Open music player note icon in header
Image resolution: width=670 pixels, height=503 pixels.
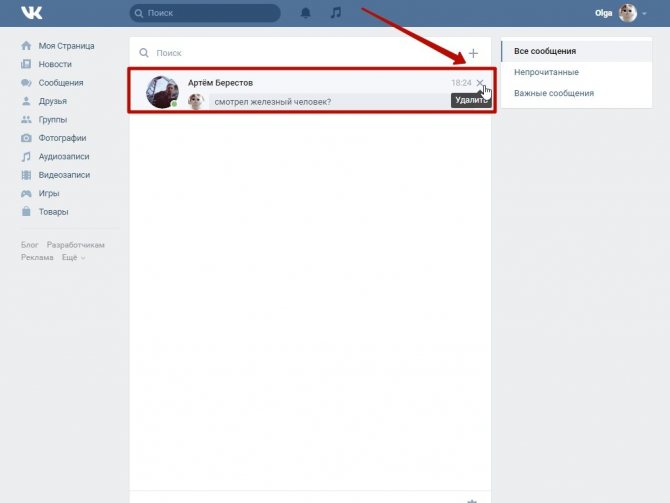(336, 13)
